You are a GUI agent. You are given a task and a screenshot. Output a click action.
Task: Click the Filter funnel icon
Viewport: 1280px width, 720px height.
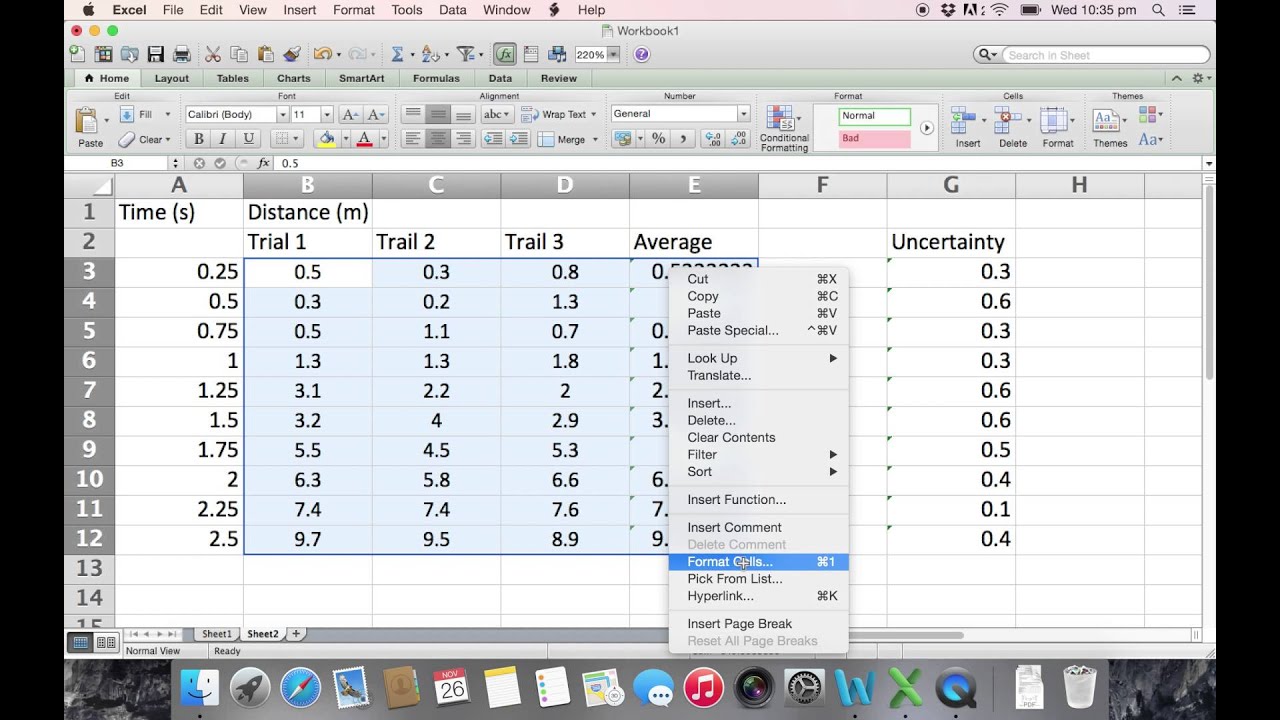(465, 54)
